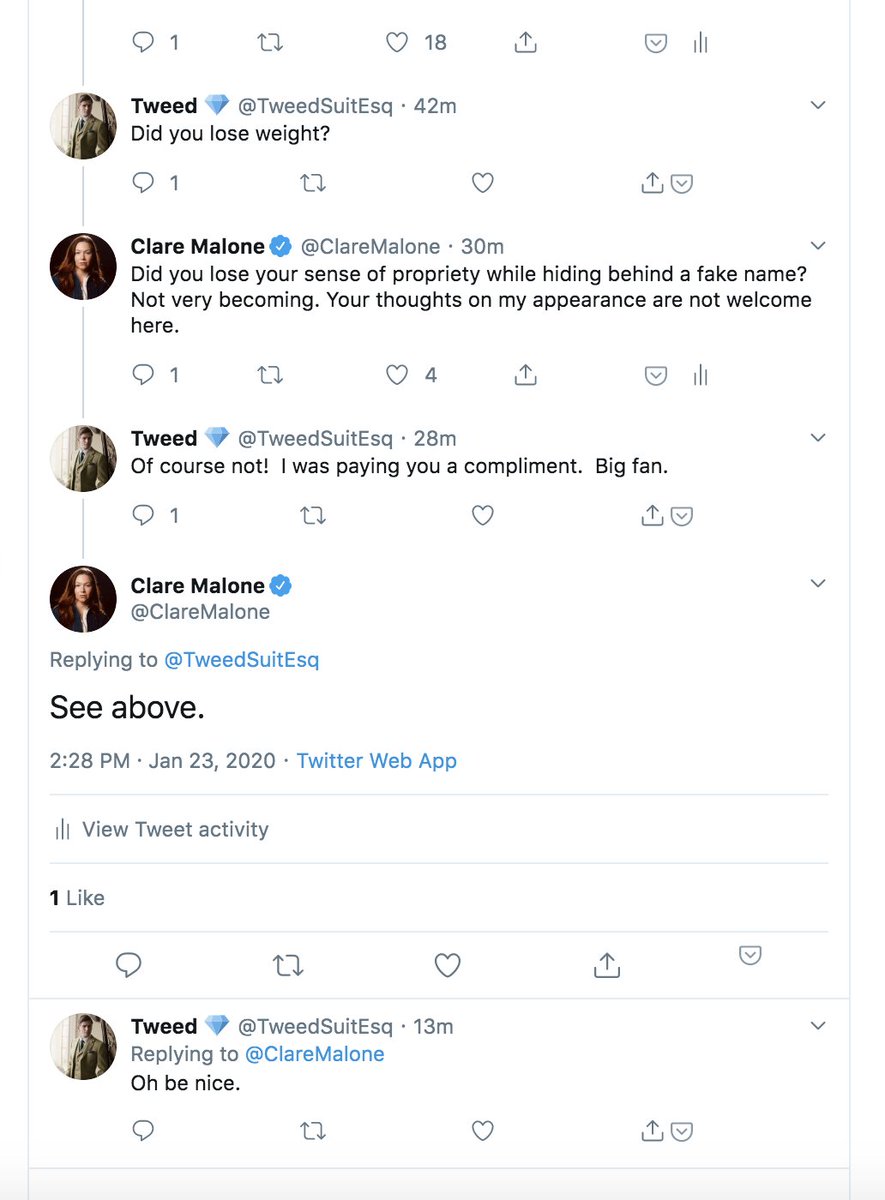The width and height of the screenshot is (885, 1200).
Task: Like the main 'See above.' tweet
Action: [447, 965]
